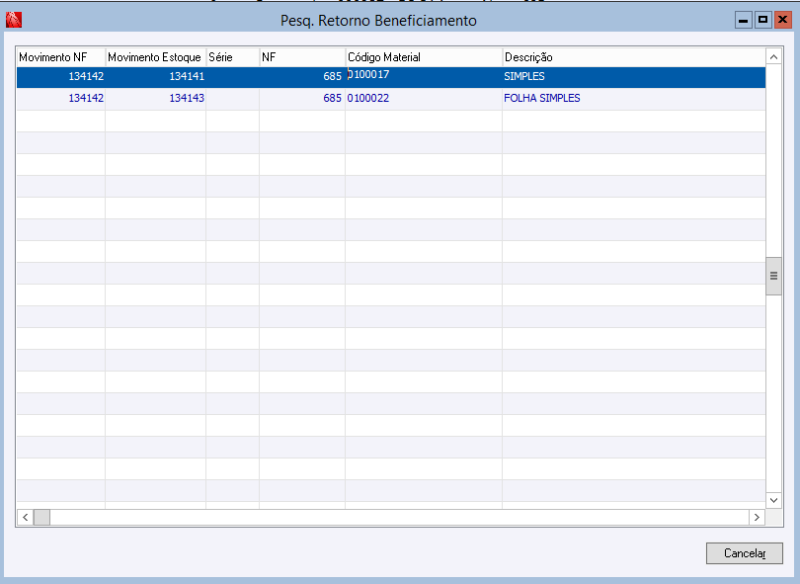Click the horizontal scrollbar right arrow
Image resolution: width=800 pixels, height=584 pixels.
[x=757, y=517]
